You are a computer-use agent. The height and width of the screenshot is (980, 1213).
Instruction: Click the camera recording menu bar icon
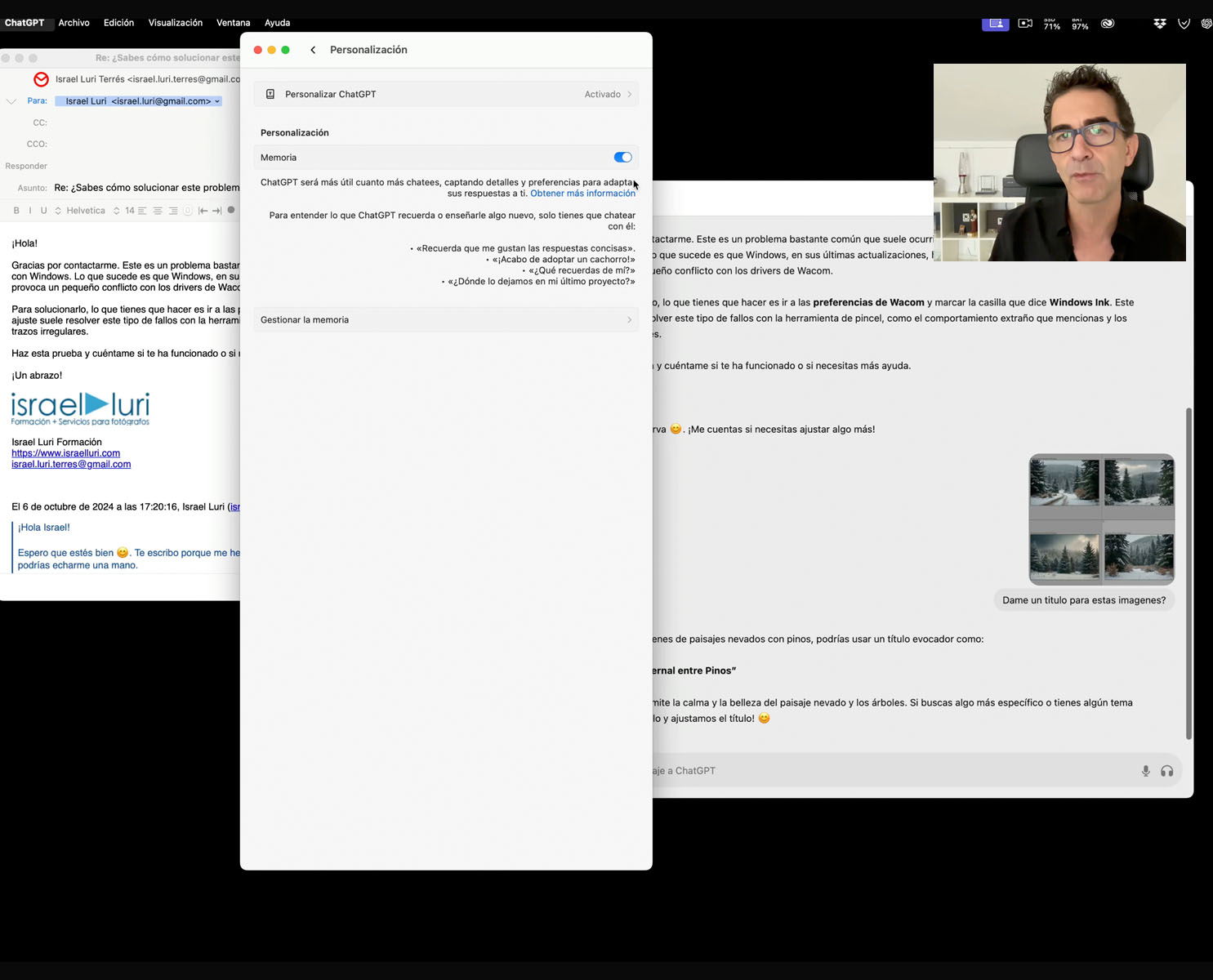click(1025, 24)
